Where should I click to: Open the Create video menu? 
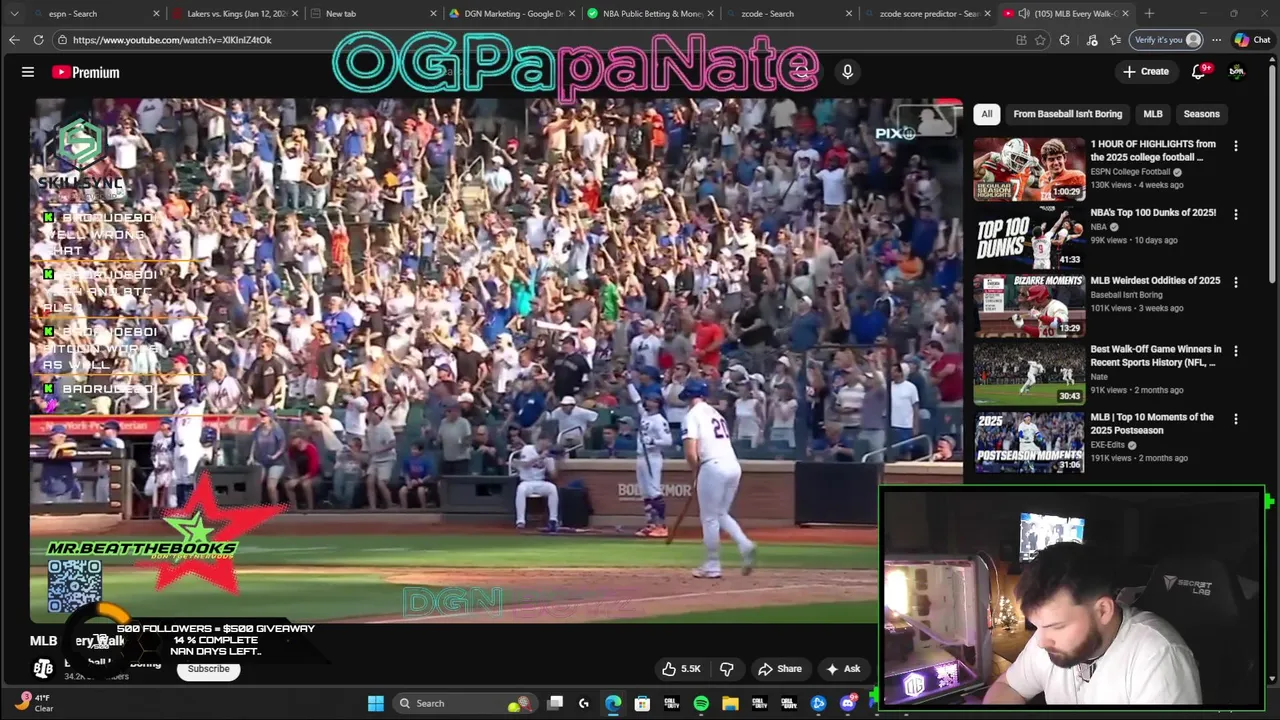click(1146, 71)
